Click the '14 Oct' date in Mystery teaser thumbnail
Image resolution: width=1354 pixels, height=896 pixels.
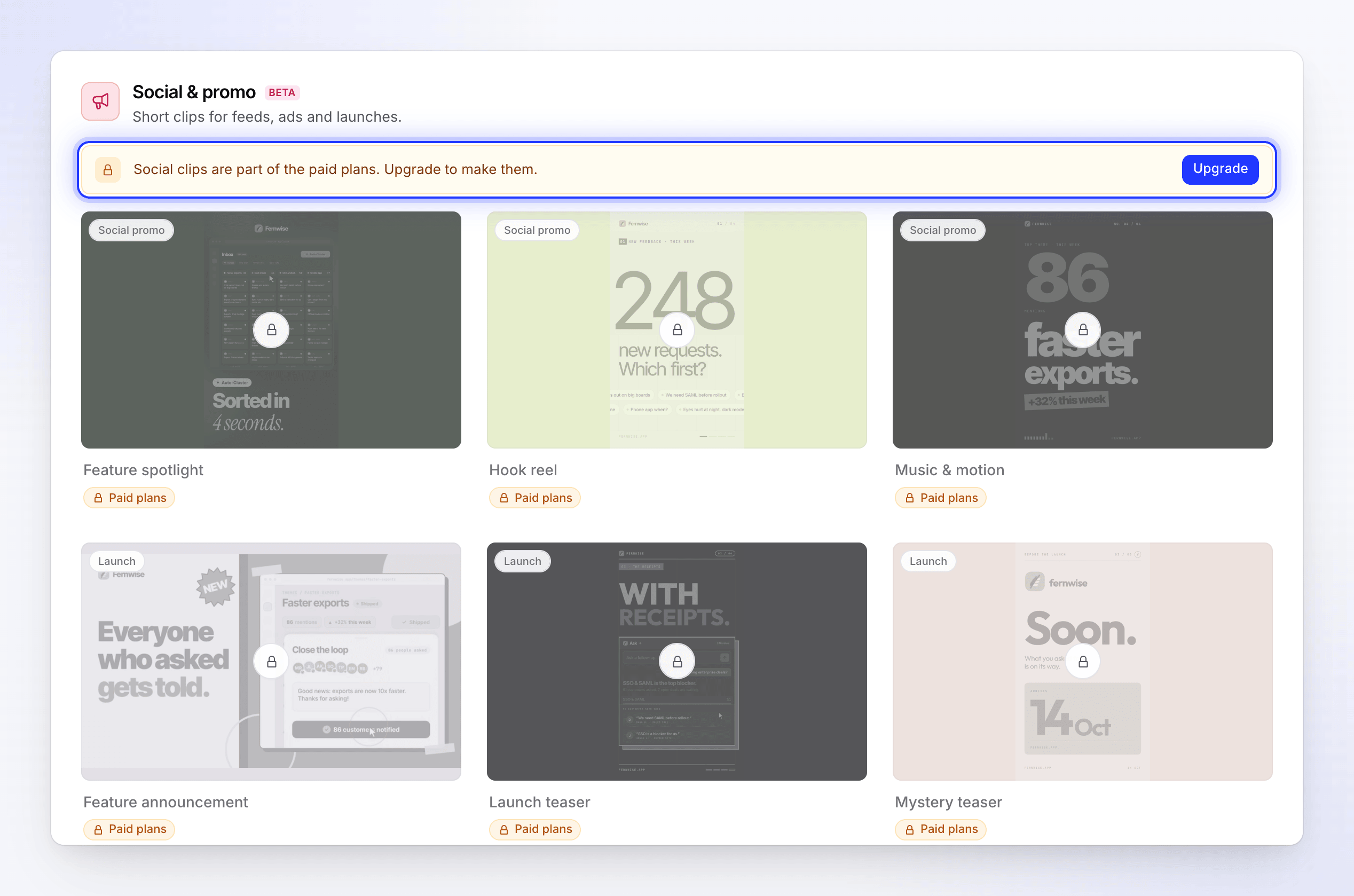(x=1070, y=718)
